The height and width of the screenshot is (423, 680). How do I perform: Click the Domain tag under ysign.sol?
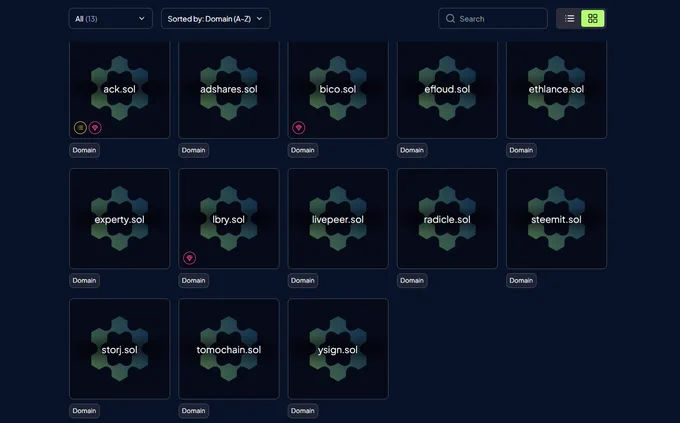(303, 410)
